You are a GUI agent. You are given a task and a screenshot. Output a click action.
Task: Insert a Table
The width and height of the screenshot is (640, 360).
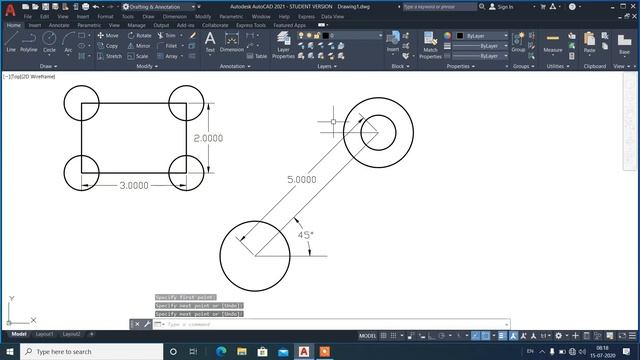pyautogui.click(x=257, y=56)
